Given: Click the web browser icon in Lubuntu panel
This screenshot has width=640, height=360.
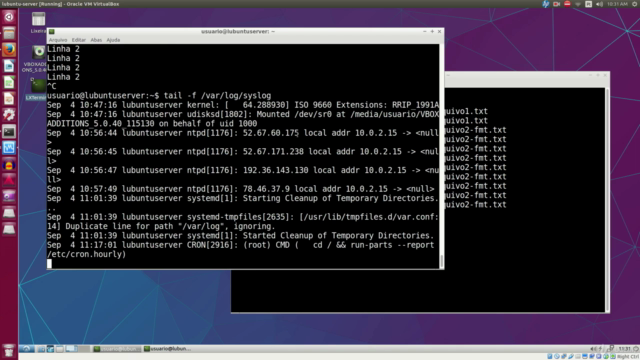Looking at the screenshot, I should [50, 349].
